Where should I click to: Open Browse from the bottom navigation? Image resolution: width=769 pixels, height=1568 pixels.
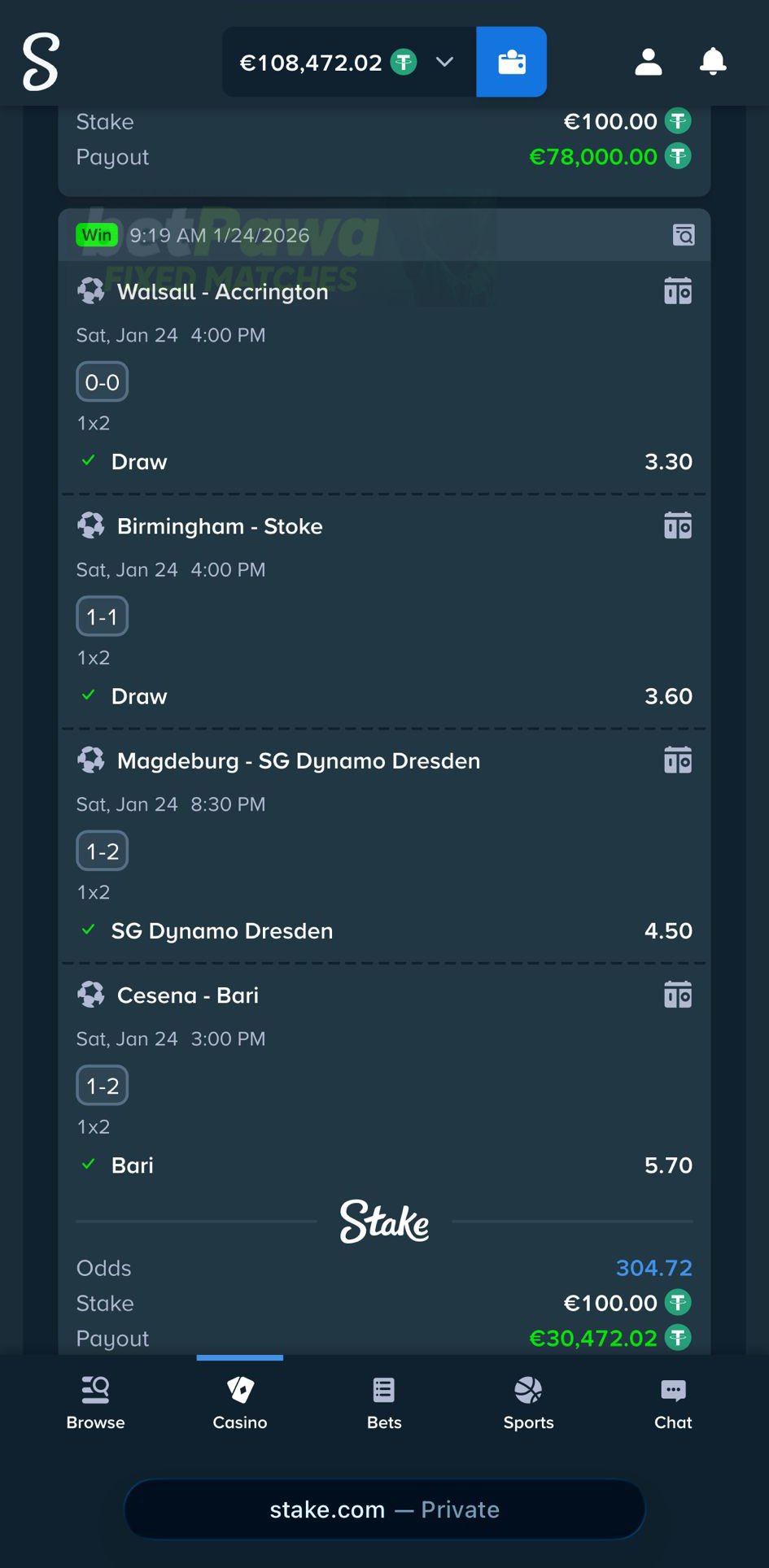[95, 1403]
